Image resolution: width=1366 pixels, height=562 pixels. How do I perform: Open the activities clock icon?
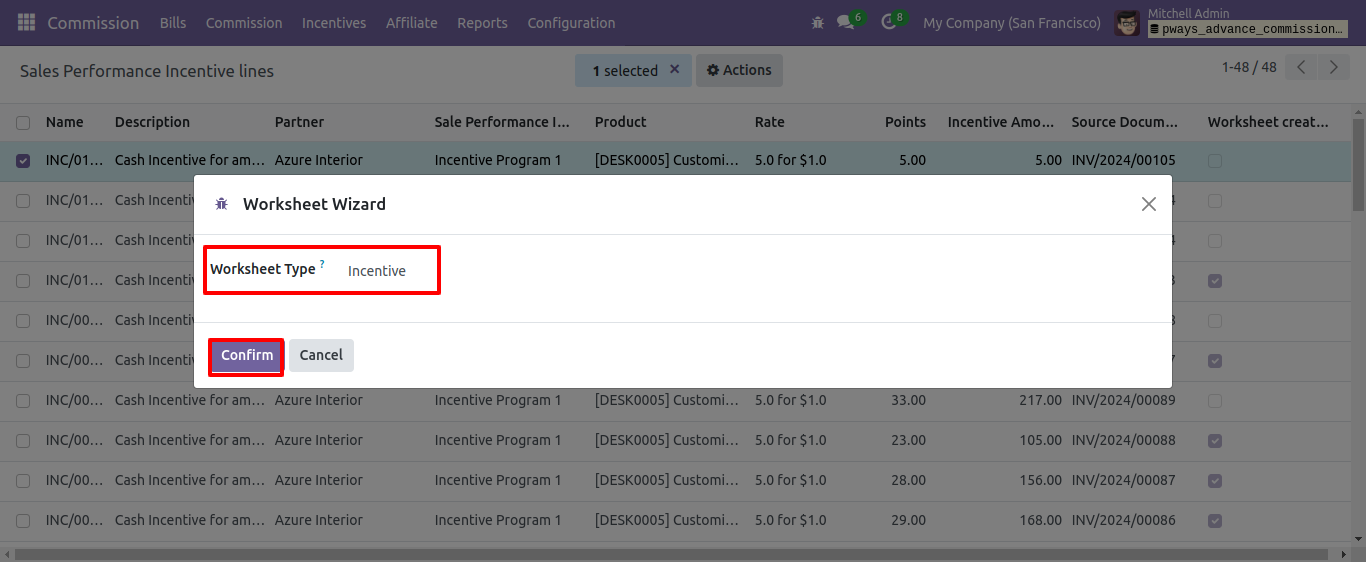[x=888, y=22]
